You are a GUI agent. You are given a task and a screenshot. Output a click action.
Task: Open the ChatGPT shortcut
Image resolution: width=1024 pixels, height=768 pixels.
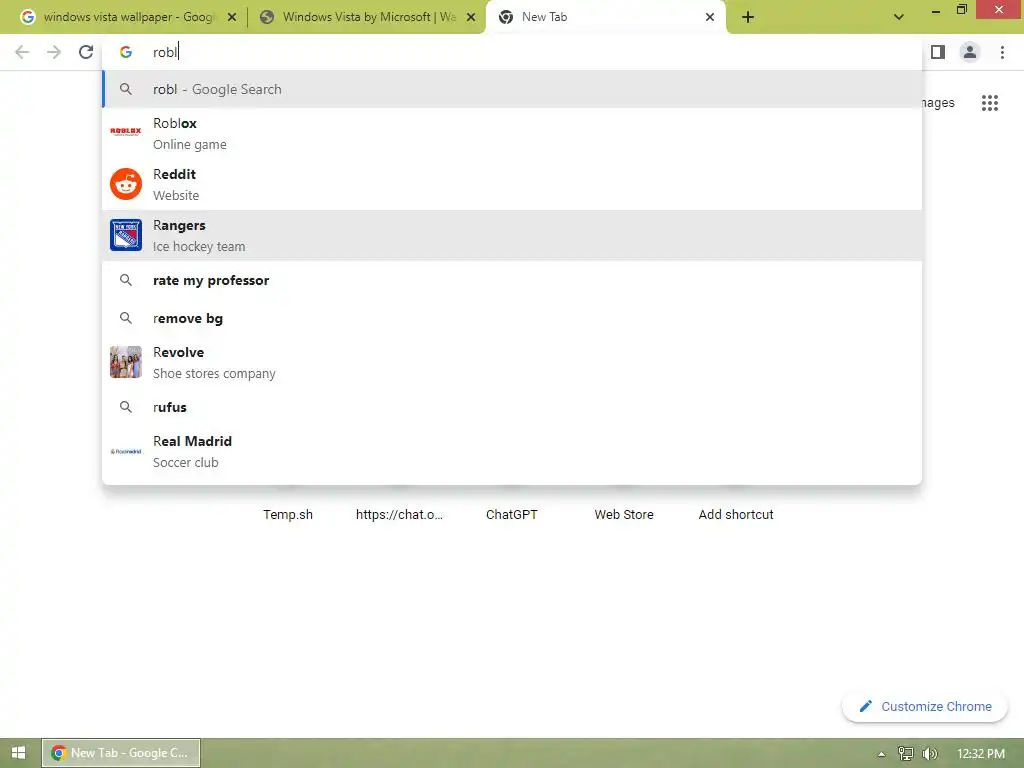click(511, 514)
